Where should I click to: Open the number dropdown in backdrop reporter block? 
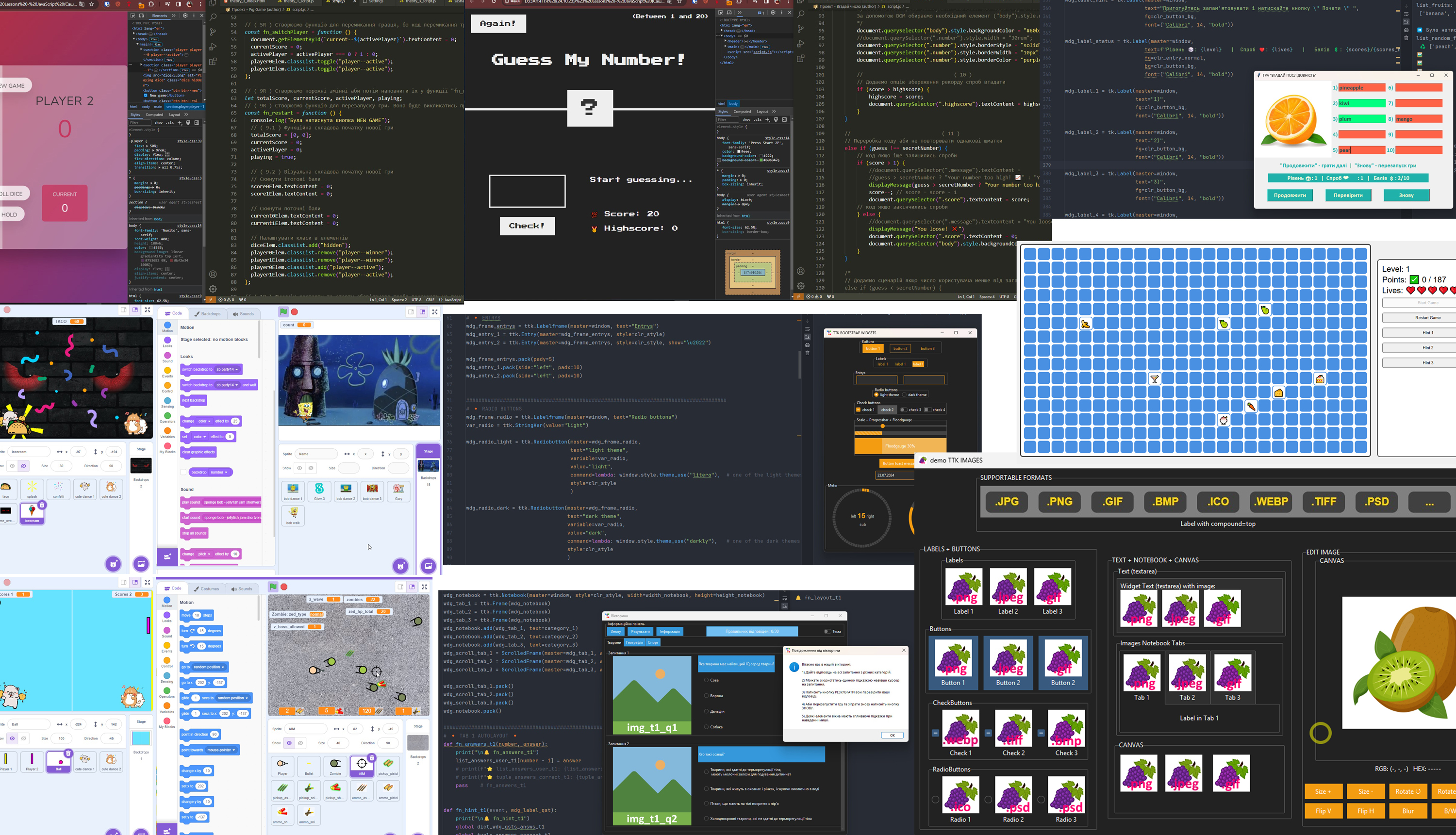pos(218,472)
